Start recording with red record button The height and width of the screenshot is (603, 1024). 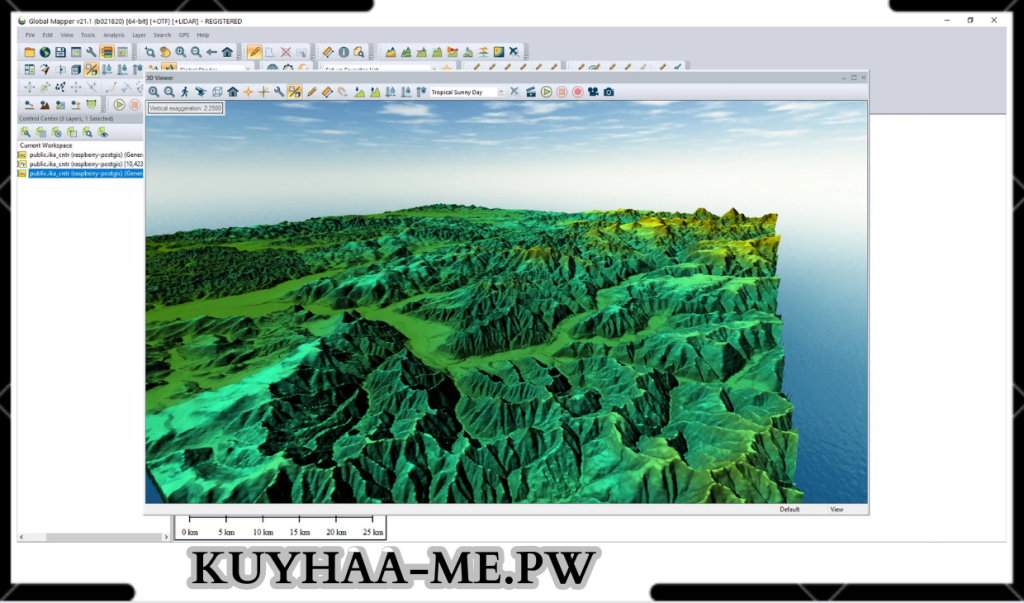point(577,92)
